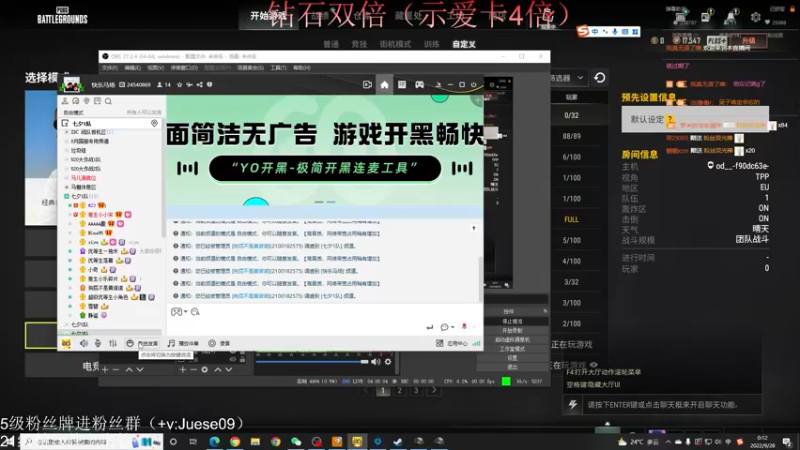Open PUBG settings gear icon top right
The height and width of the screenshot is (450, 800).
756,17
